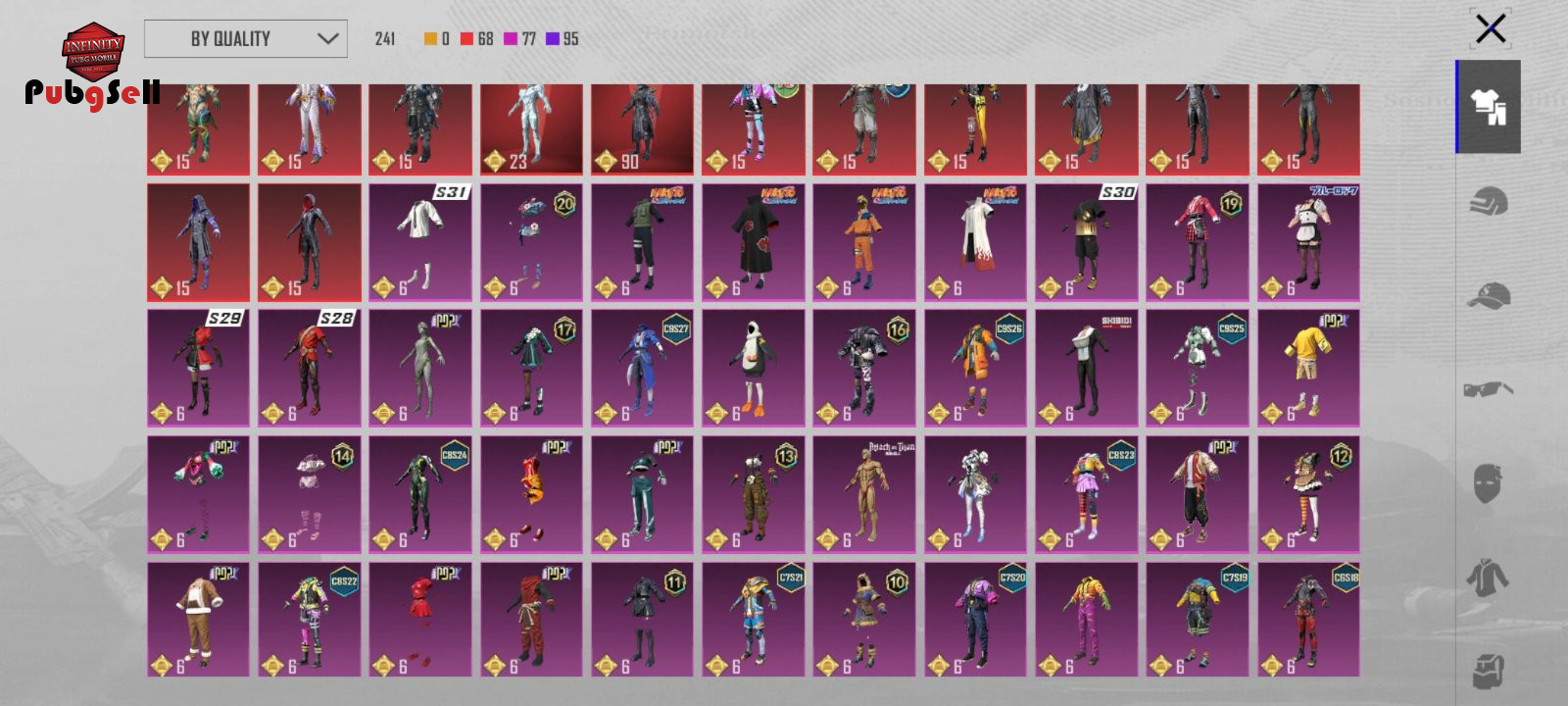Pick the outfit with badge 12

[1308, 495]
